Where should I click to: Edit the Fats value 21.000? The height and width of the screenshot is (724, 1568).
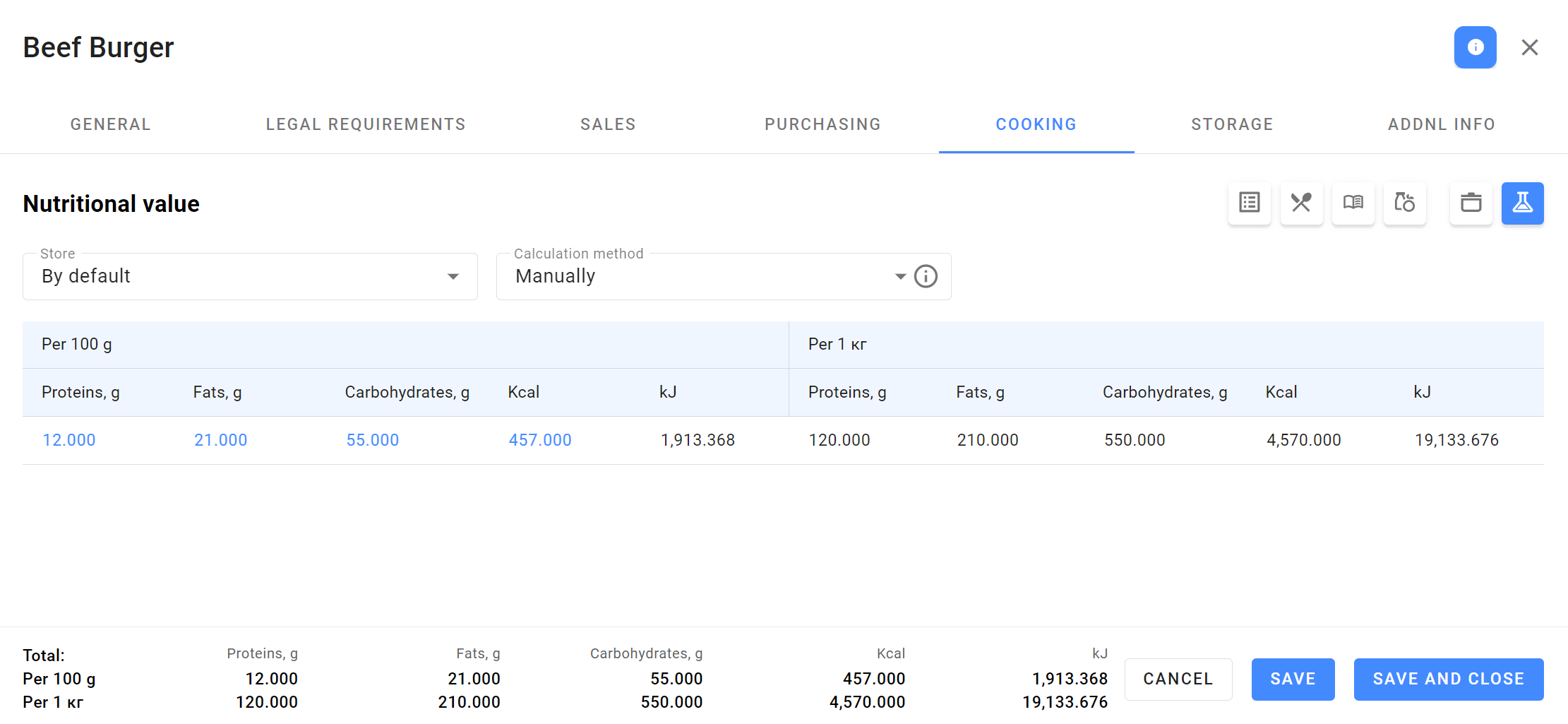click(x=221, y=440)
